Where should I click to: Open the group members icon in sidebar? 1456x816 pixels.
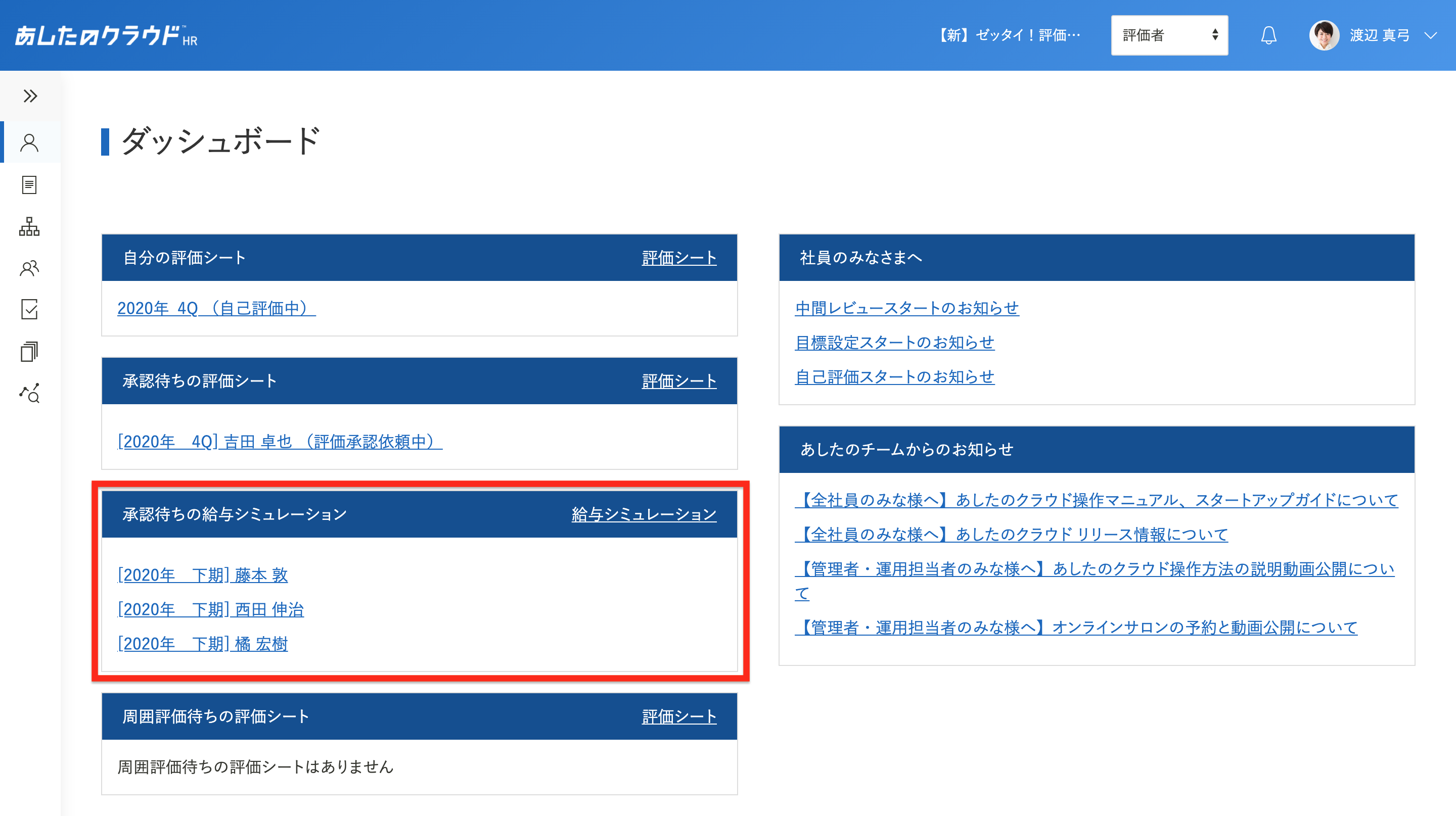coord(29,268)
